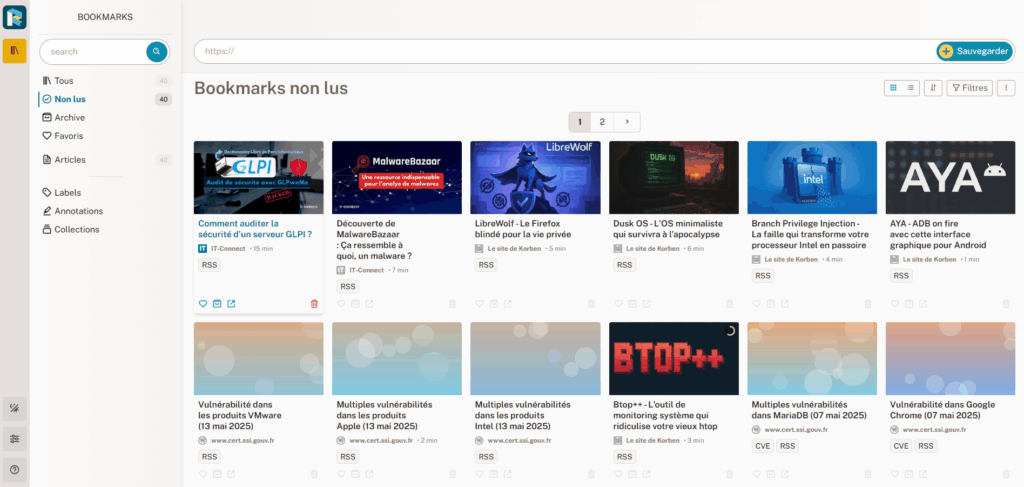
Task: Open GLPI bookmark original link icon
Action: click(231, 304)
